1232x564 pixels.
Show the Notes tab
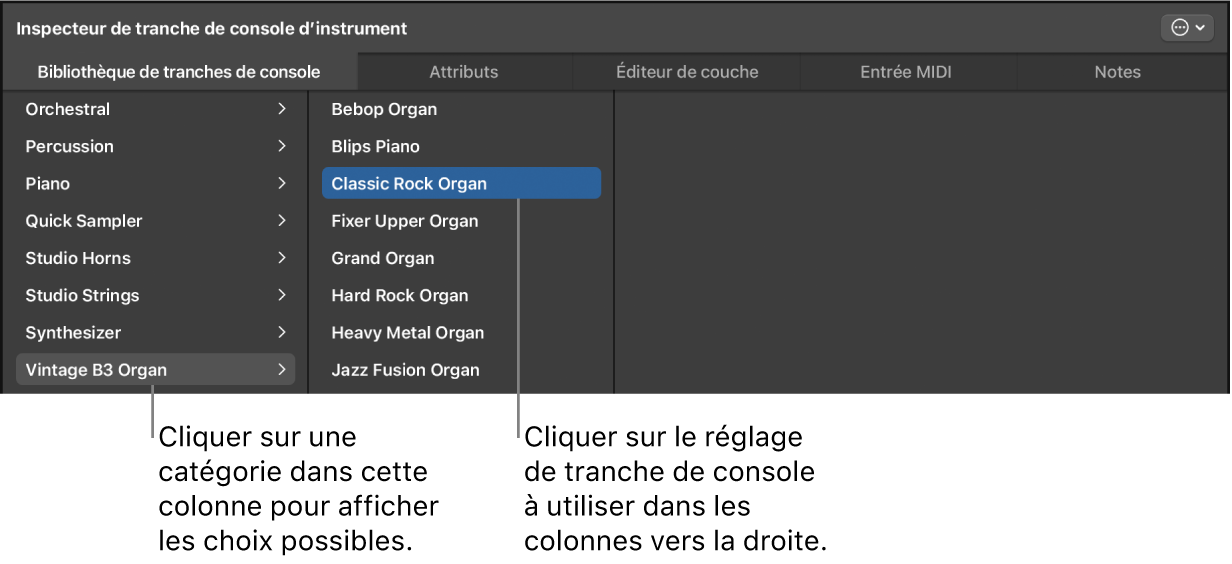[x=1117, y=72]
